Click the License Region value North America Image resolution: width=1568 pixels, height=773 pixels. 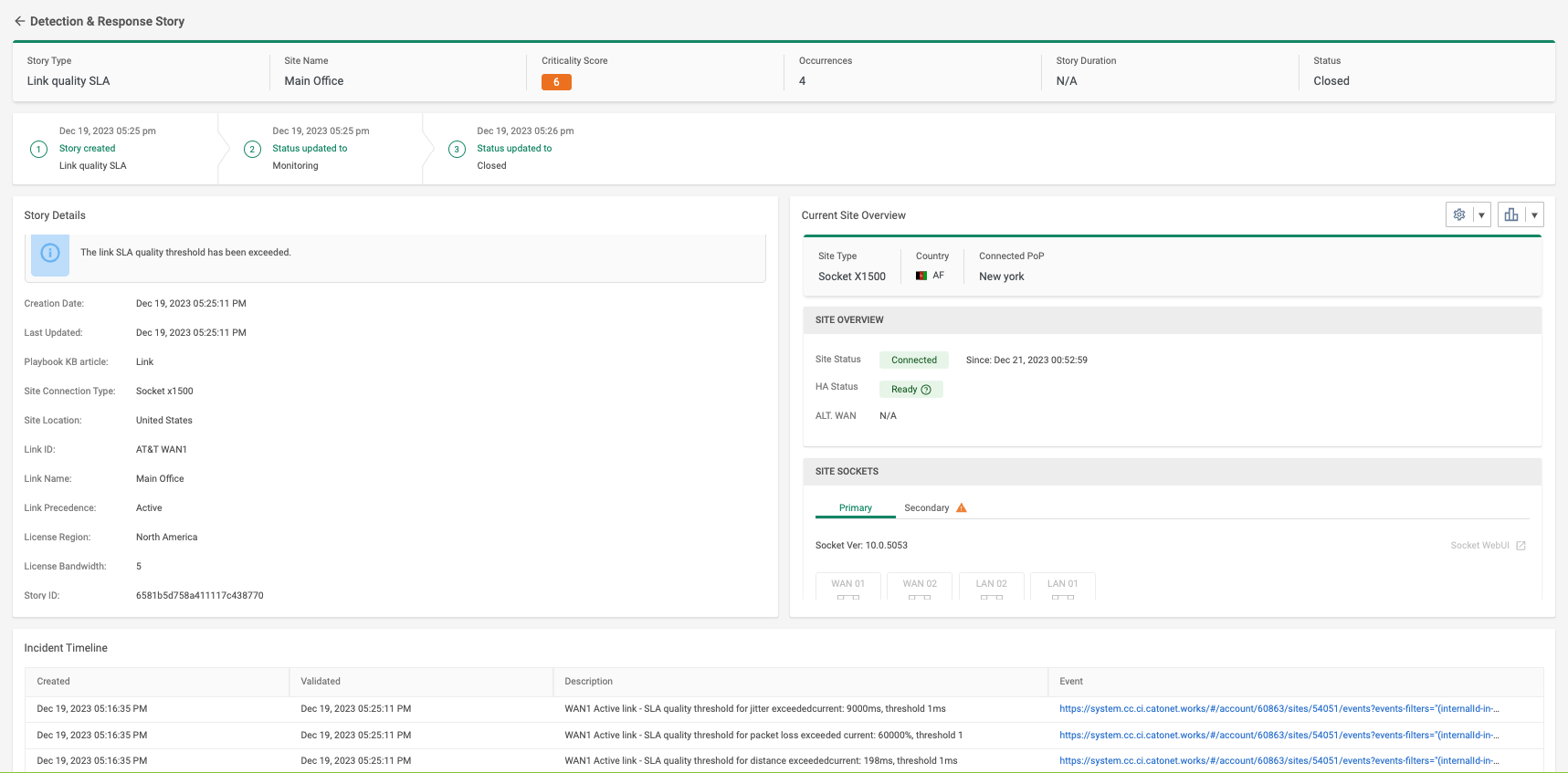click(166, 538)
